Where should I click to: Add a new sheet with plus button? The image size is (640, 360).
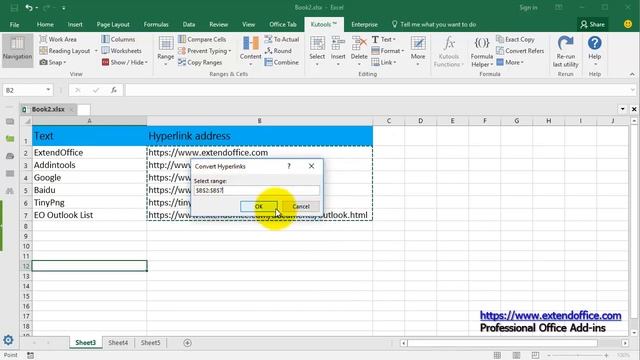[187, 343]
